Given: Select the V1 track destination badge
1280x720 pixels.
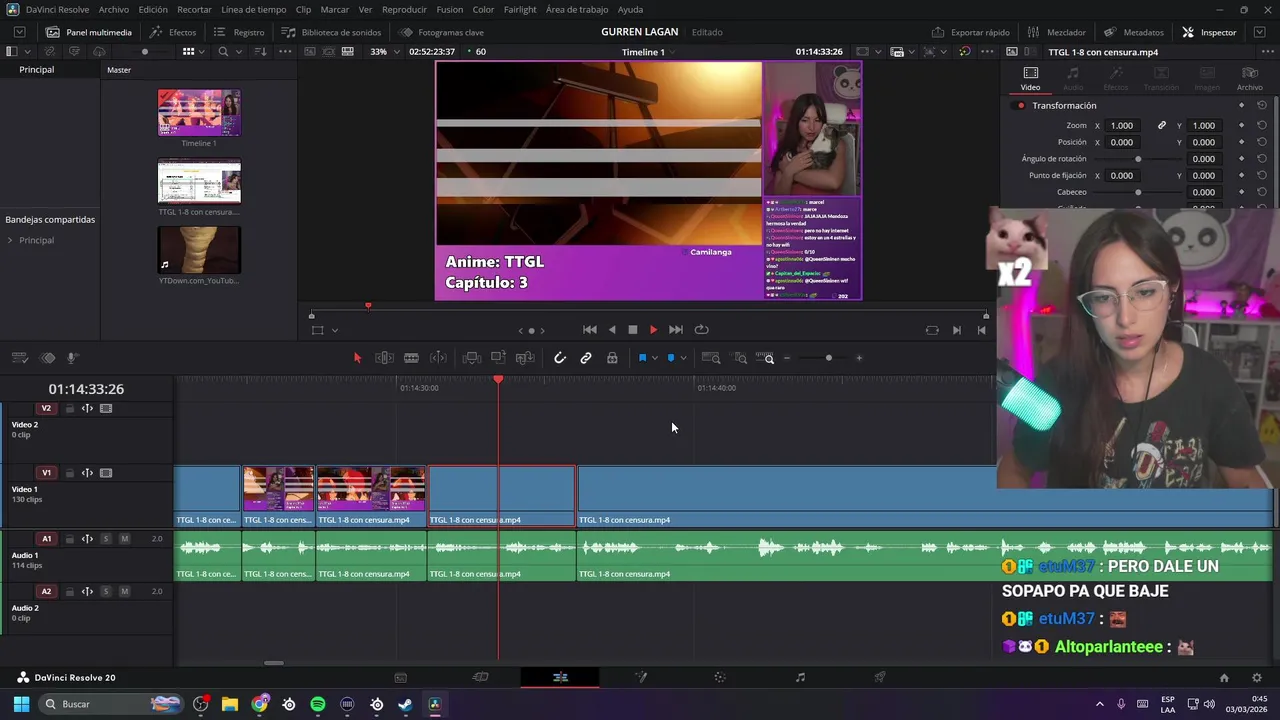Looking at the screenshot, I should coord(46,473).
